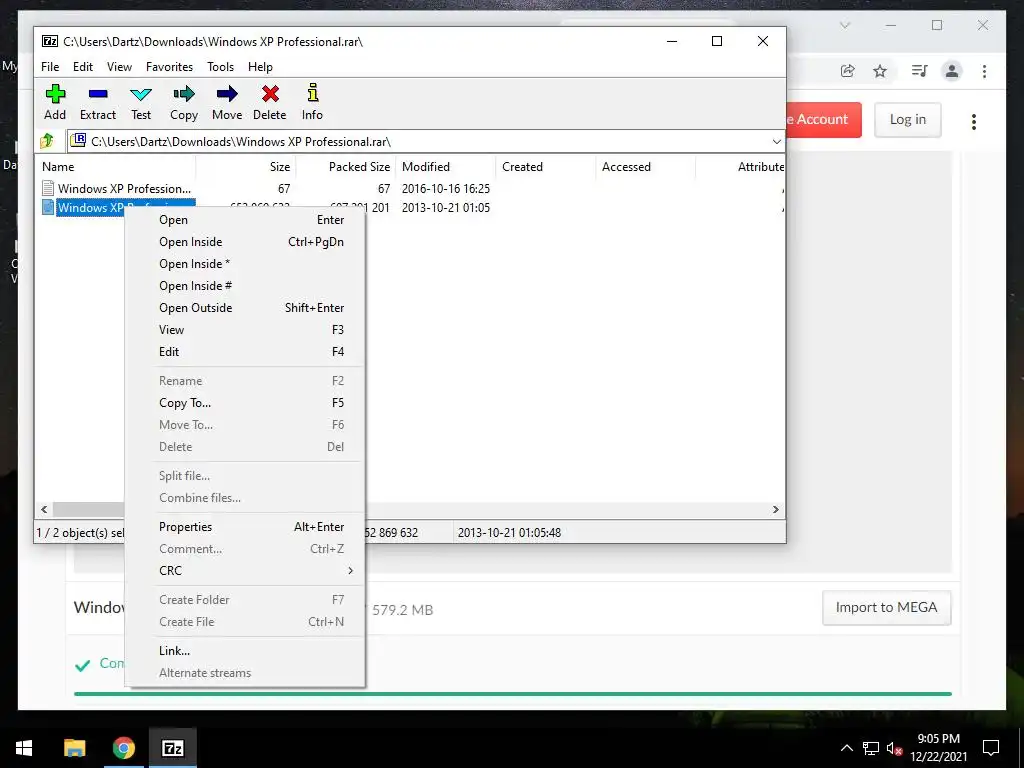This screenshot has width=1024, height=768.
Task: Open the network tray icon
Action: [x=871, y=748]
